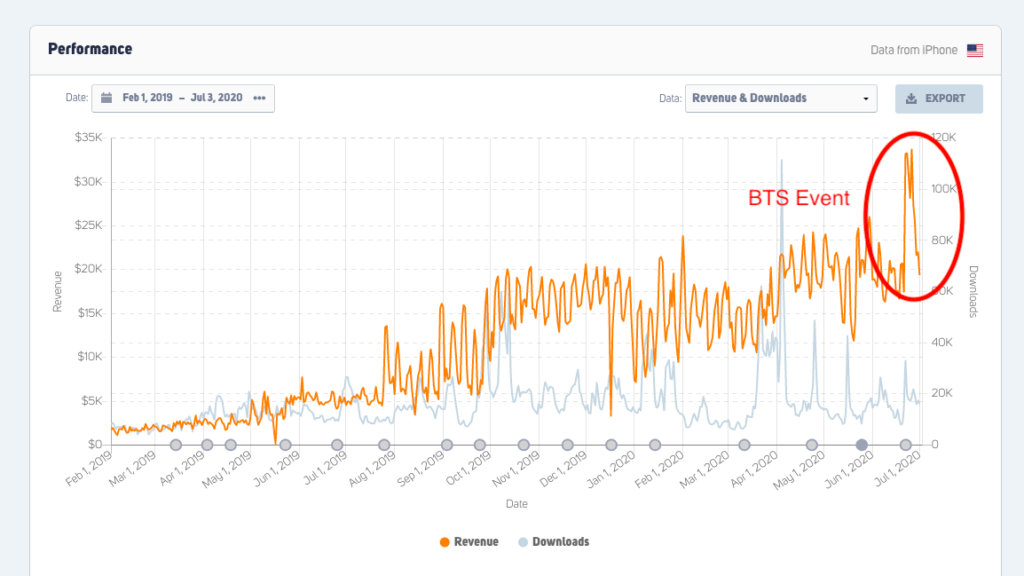Click the arrow on the Data dropdown
1024x576 pixels.
tap(865, 99)
